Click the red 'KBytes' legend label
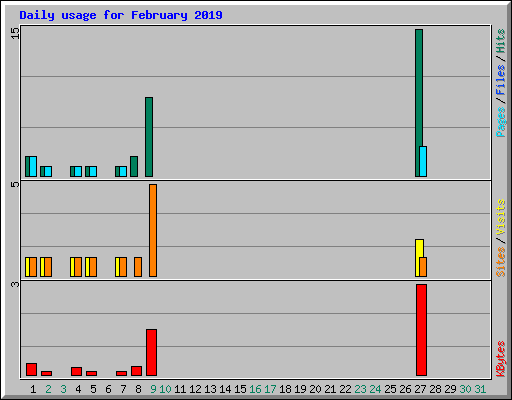 tap(500, 359)
